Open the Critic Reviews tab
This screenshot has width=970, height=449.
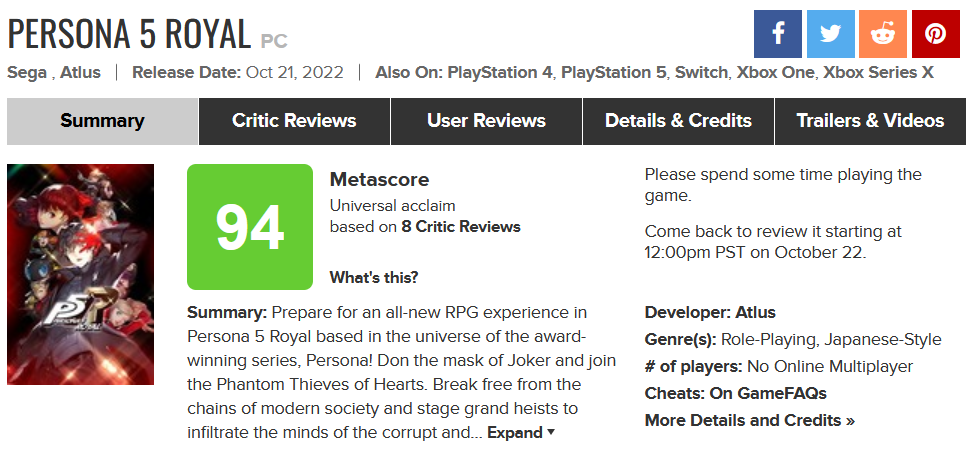(294, 121)
